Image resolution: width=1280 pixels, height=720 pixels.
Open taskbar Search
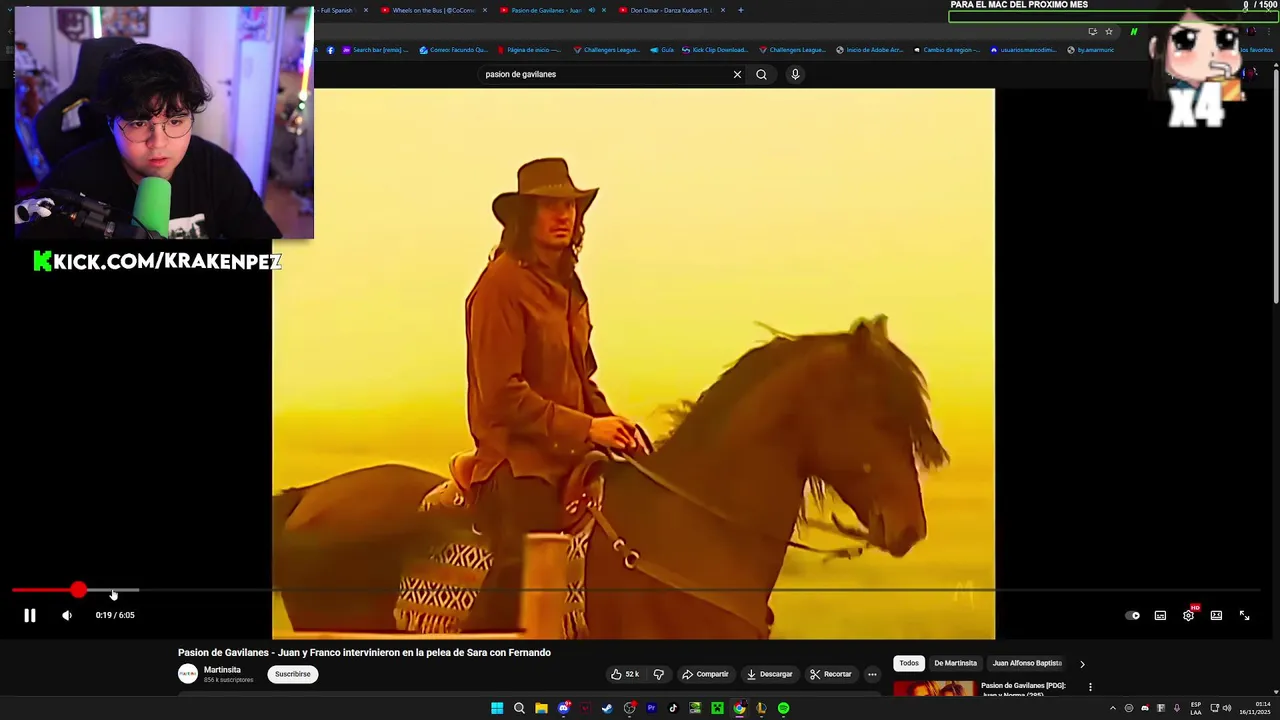point(519,708)
